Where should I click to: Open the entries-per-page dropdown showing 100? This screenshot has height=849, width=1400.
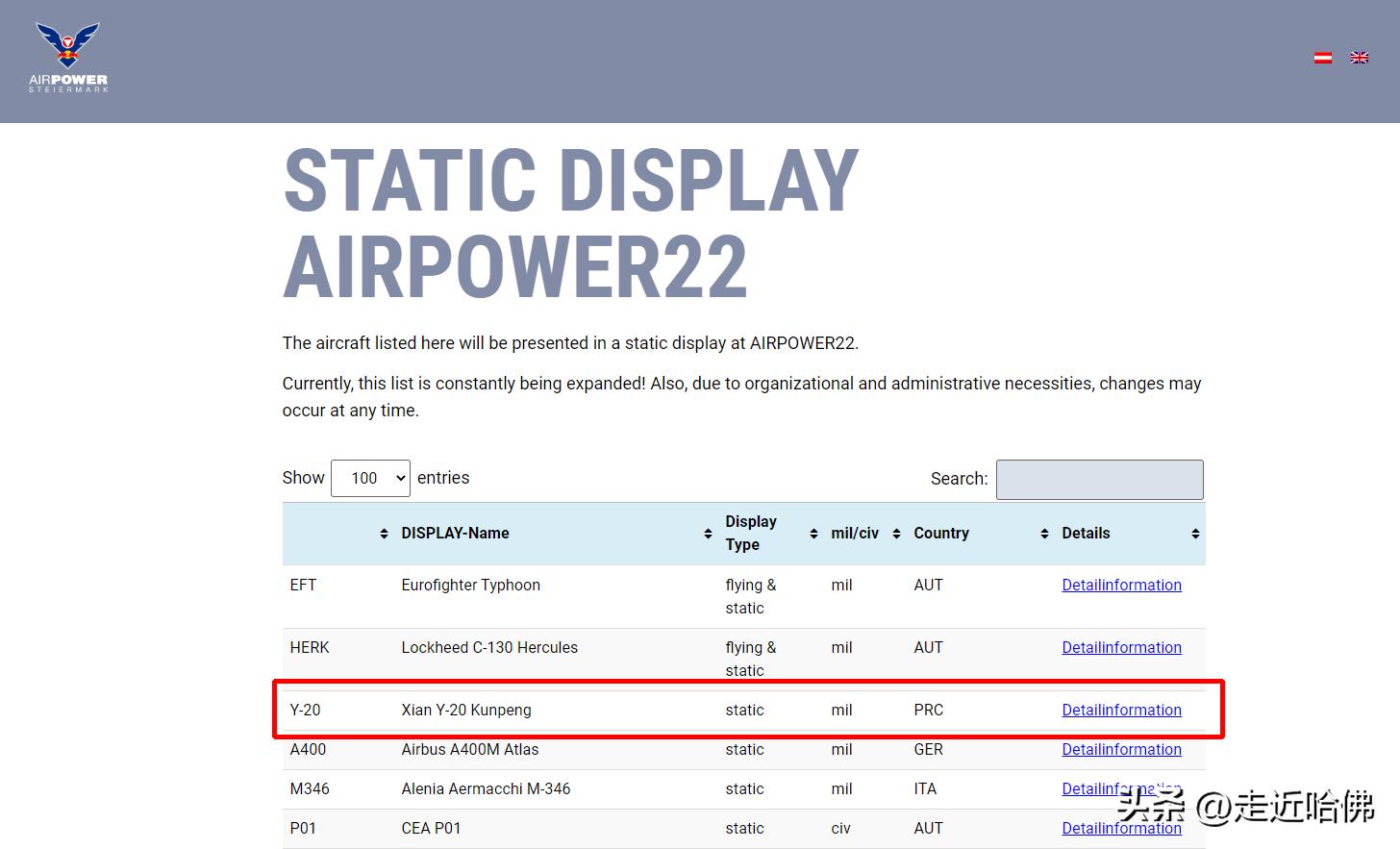point(370,478)
